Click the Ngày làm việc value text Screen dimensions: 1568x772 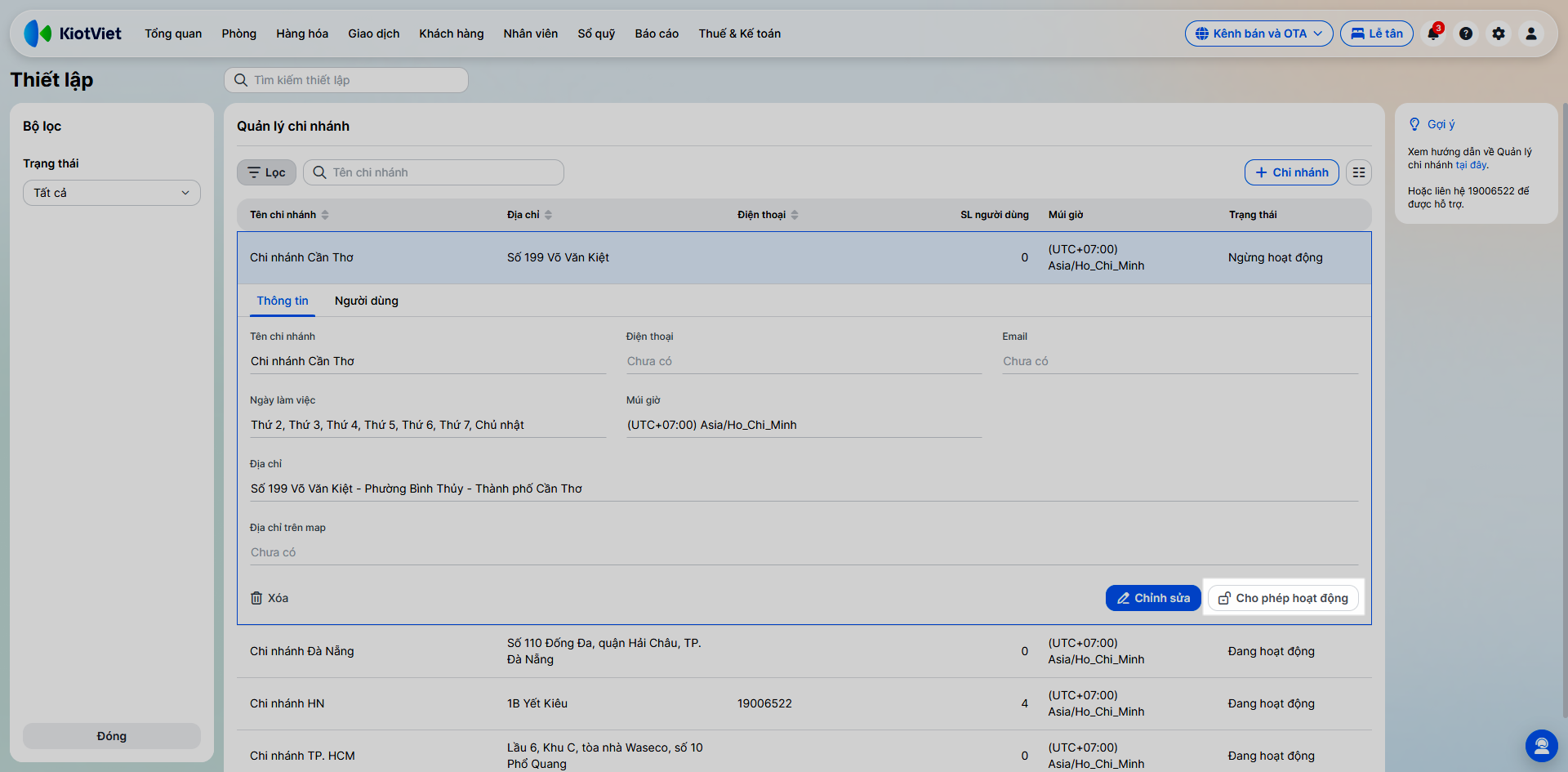pyautogui.click(x=387, y=425)
